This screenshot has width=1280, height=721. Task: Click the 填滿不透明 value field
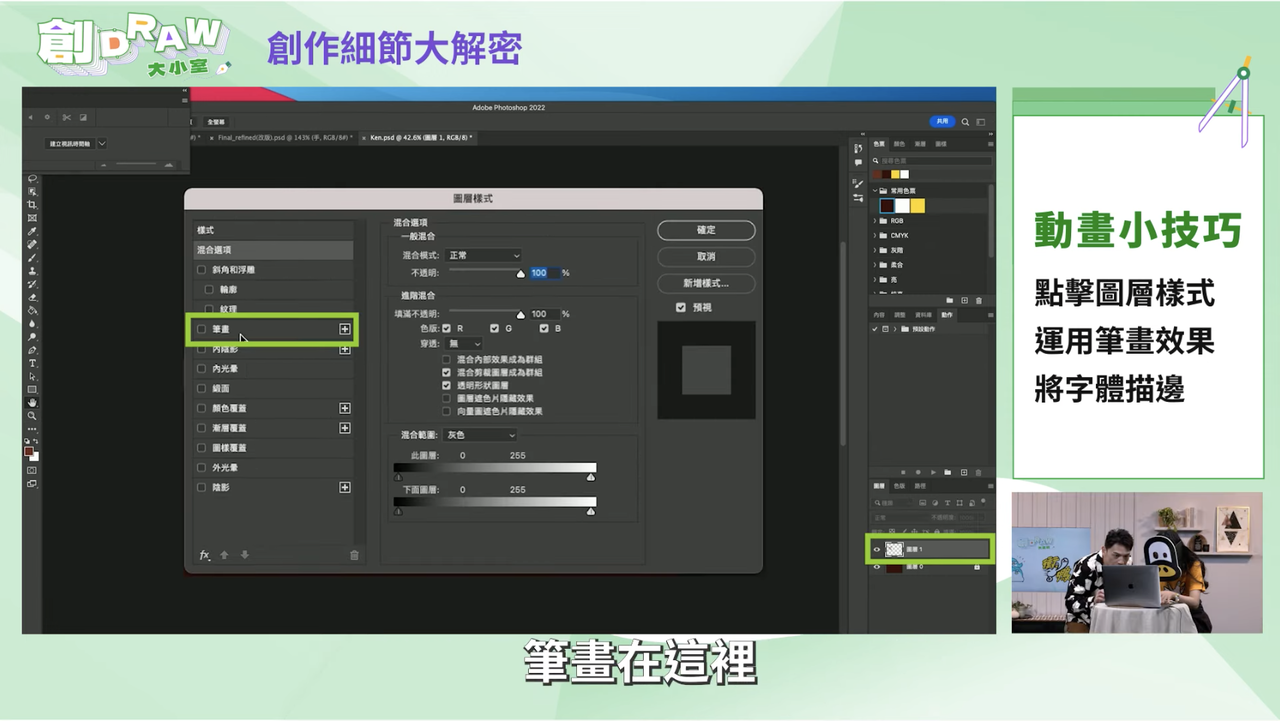[x=545, y=314]
